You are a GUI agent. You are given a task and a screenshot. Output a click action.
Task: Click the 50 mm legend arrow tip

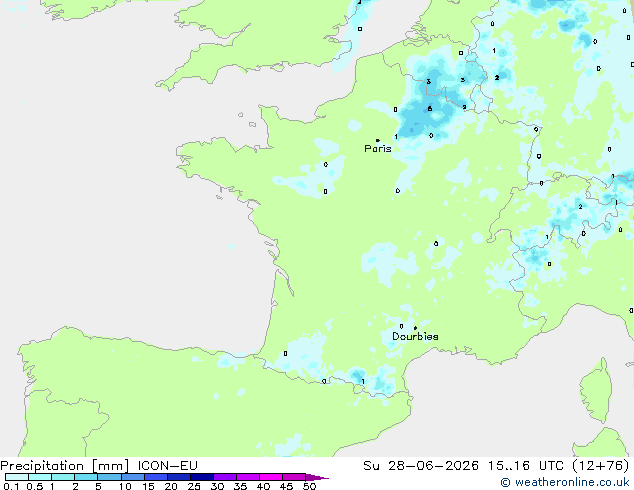[317, 477]
